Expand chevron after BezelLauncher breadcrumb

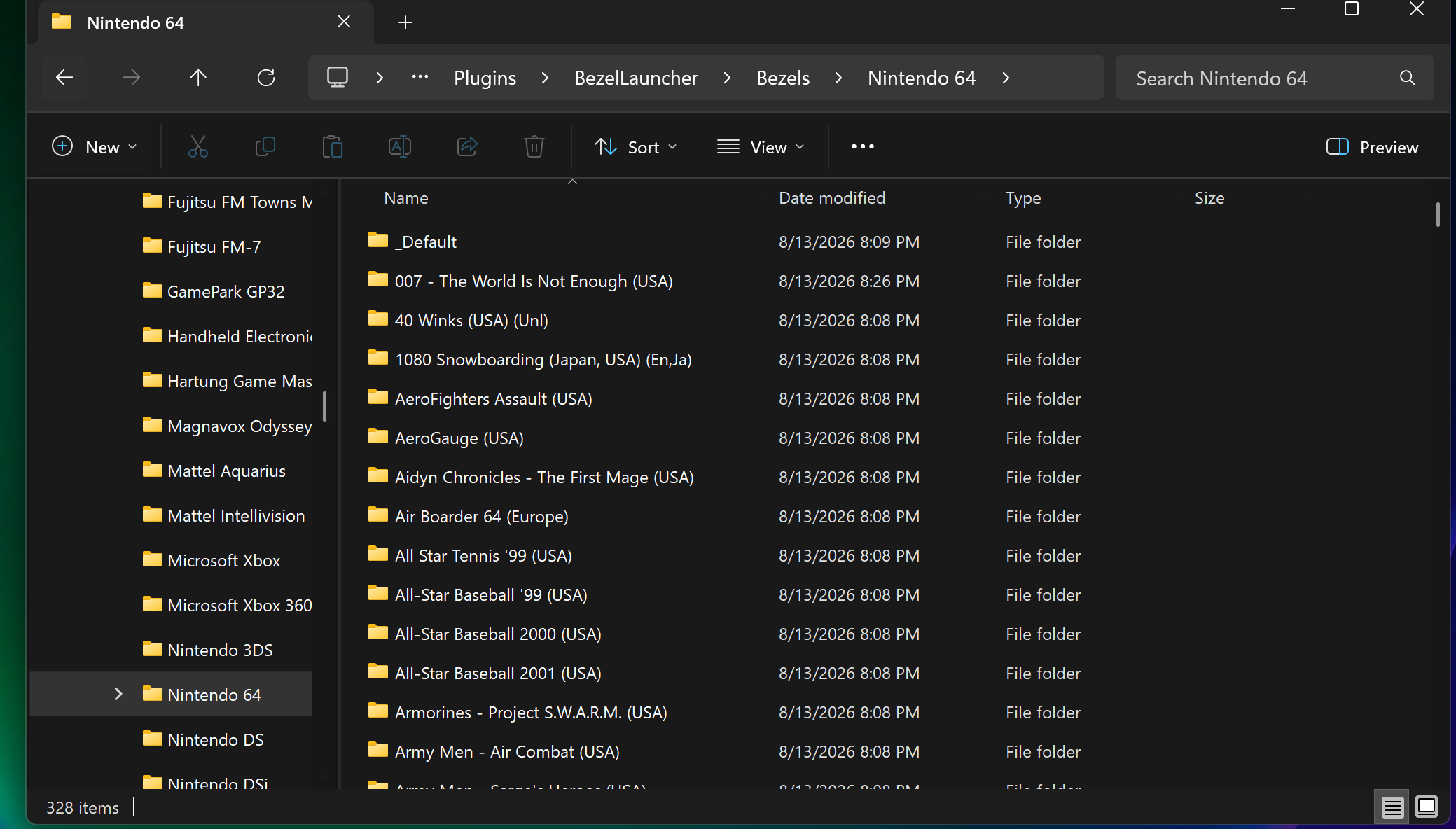pos(727,78)
